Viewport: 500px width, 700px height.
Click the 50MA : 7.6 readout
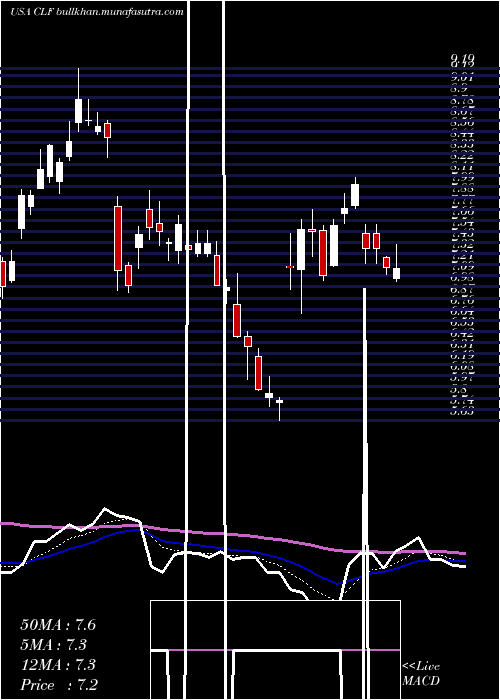pos(58,625)
